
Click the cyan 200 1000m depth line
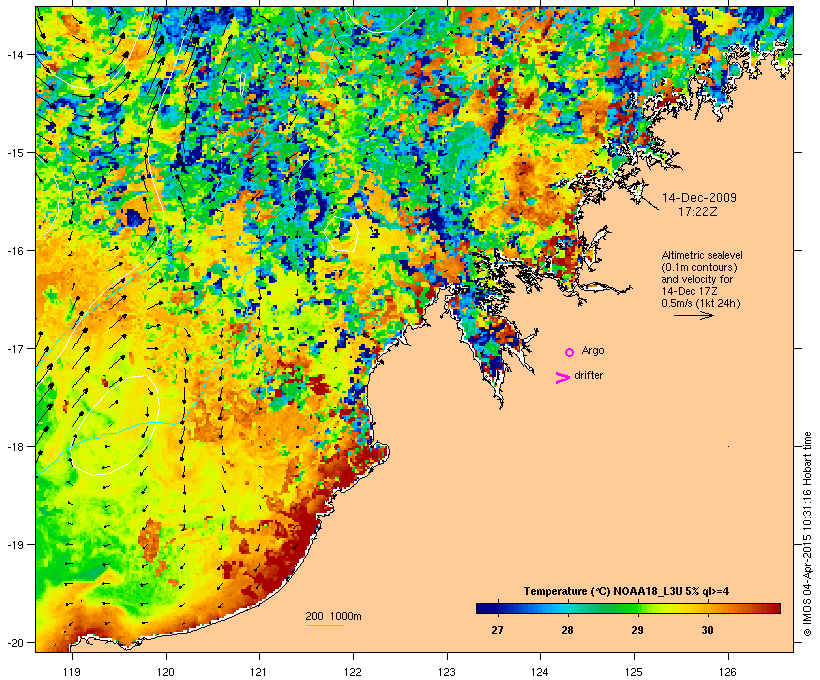pyautogui.click(x=324, y=625)
